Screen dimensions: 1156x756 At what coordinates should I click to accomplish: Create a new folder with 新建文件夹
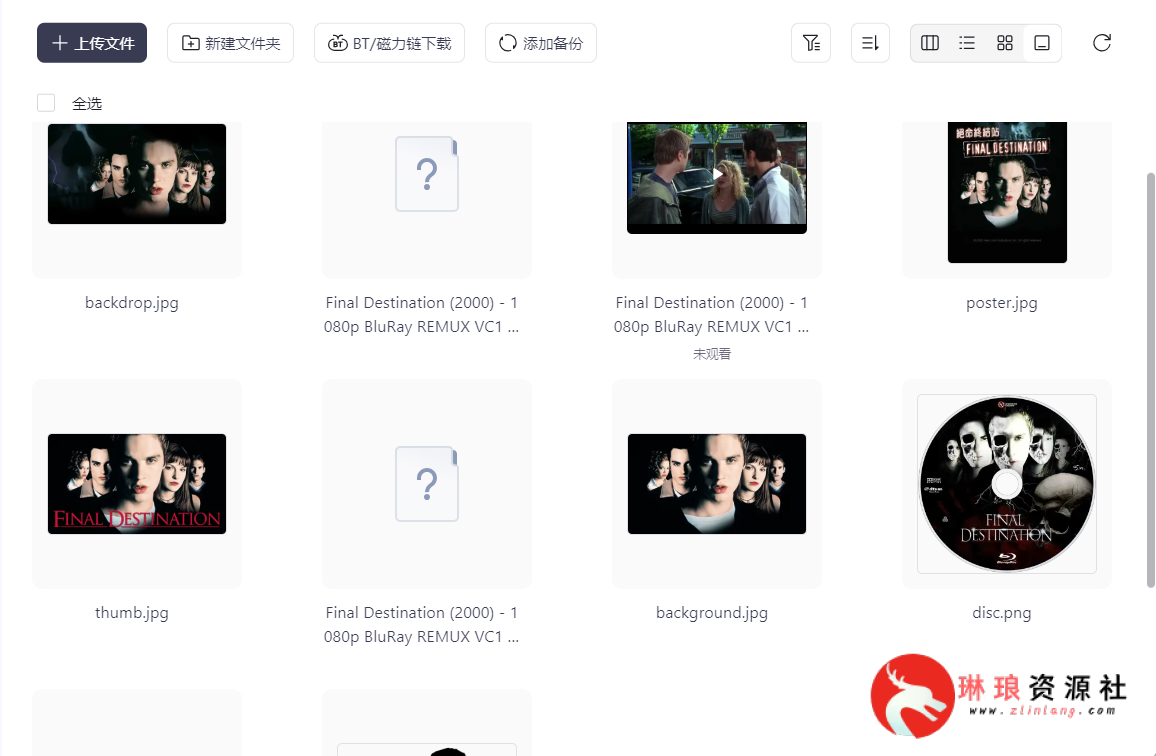[231, 43]
